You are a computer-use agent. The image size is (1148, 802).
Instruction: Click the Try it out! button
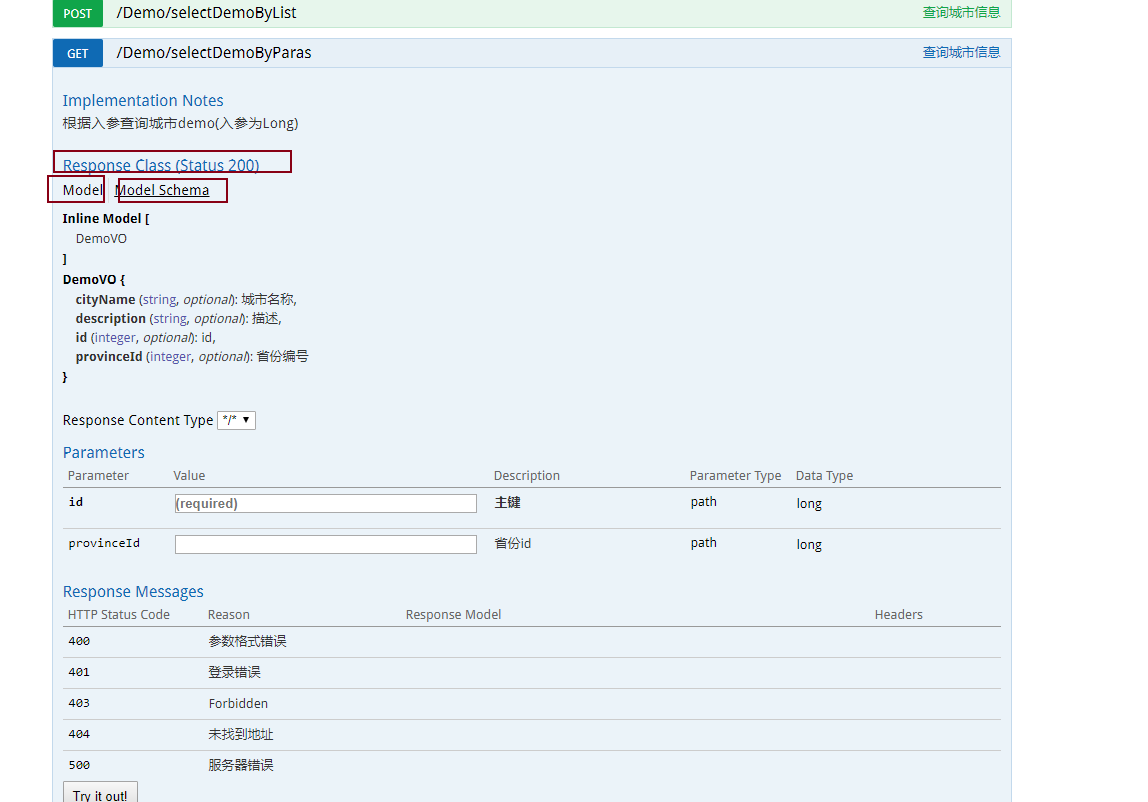(x=100, y=794)
